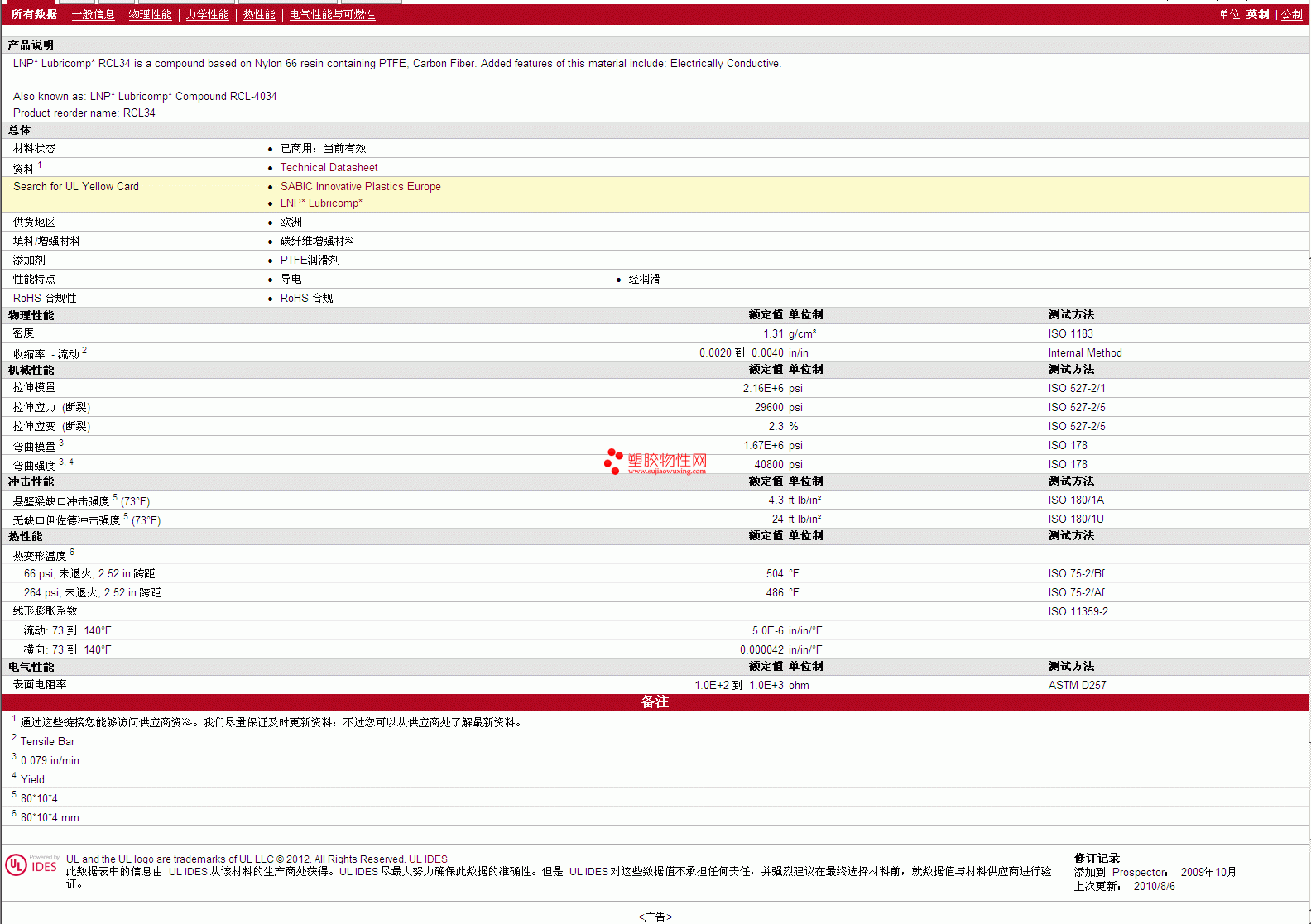The image size is (1311, 924).
Task: Click the ISO 75-2/Af test method
Action: coord(1076,593)
